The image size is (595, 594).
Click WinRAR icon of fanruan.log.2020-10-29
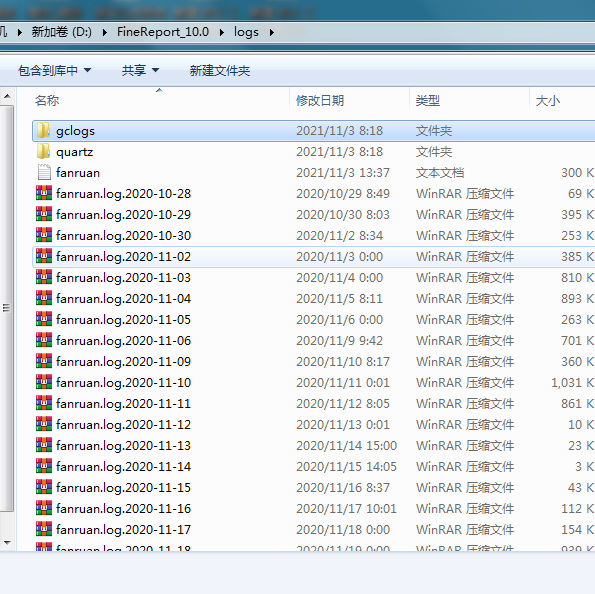(44, 214)
